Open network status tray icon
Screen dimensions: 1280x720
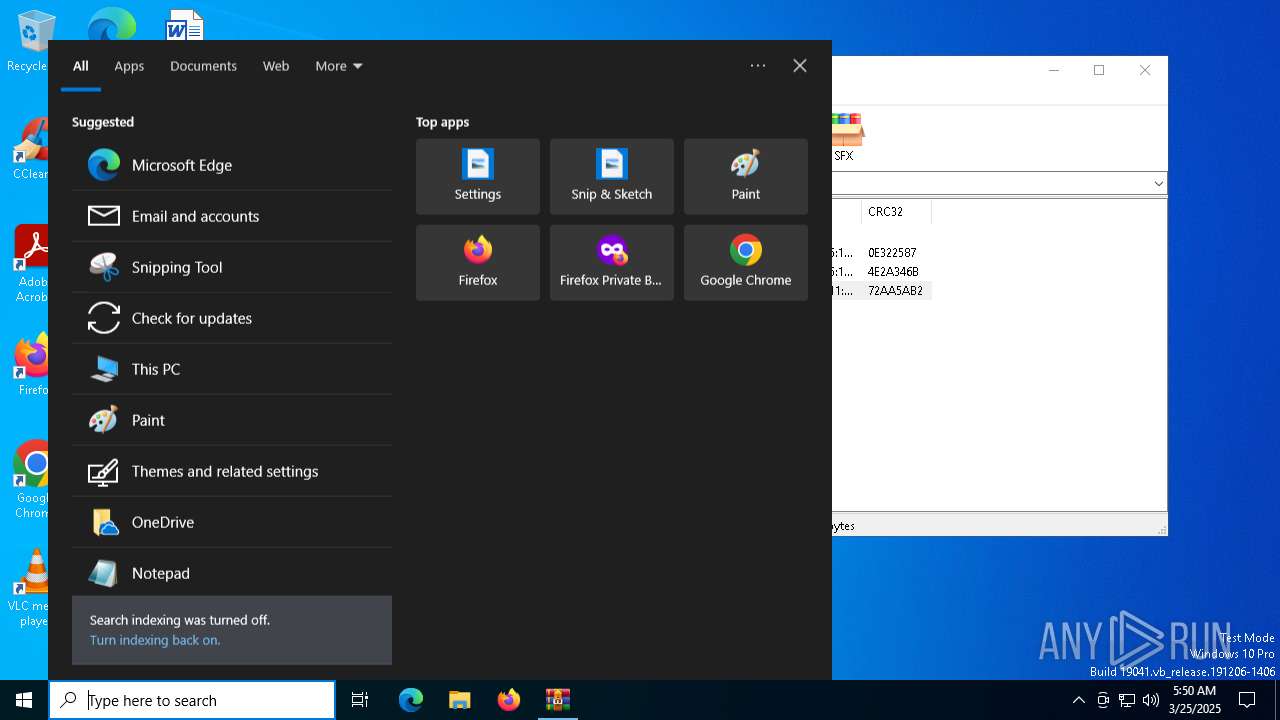click(x=1127, y=700)
